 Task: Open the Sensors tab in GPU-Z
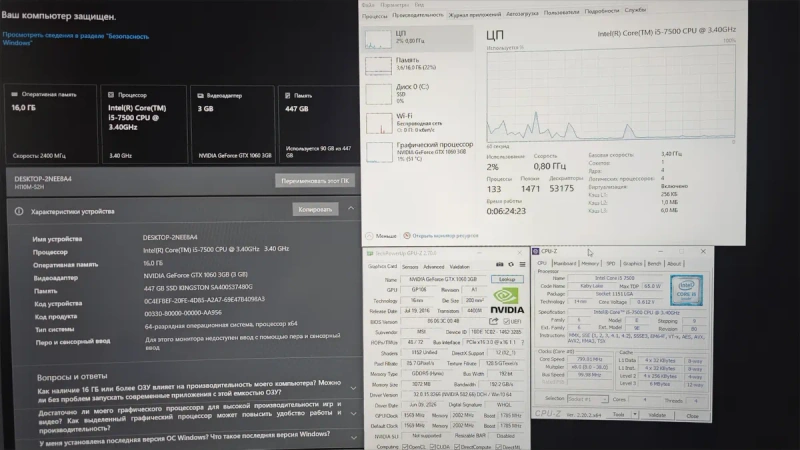[x=410, y=267]
